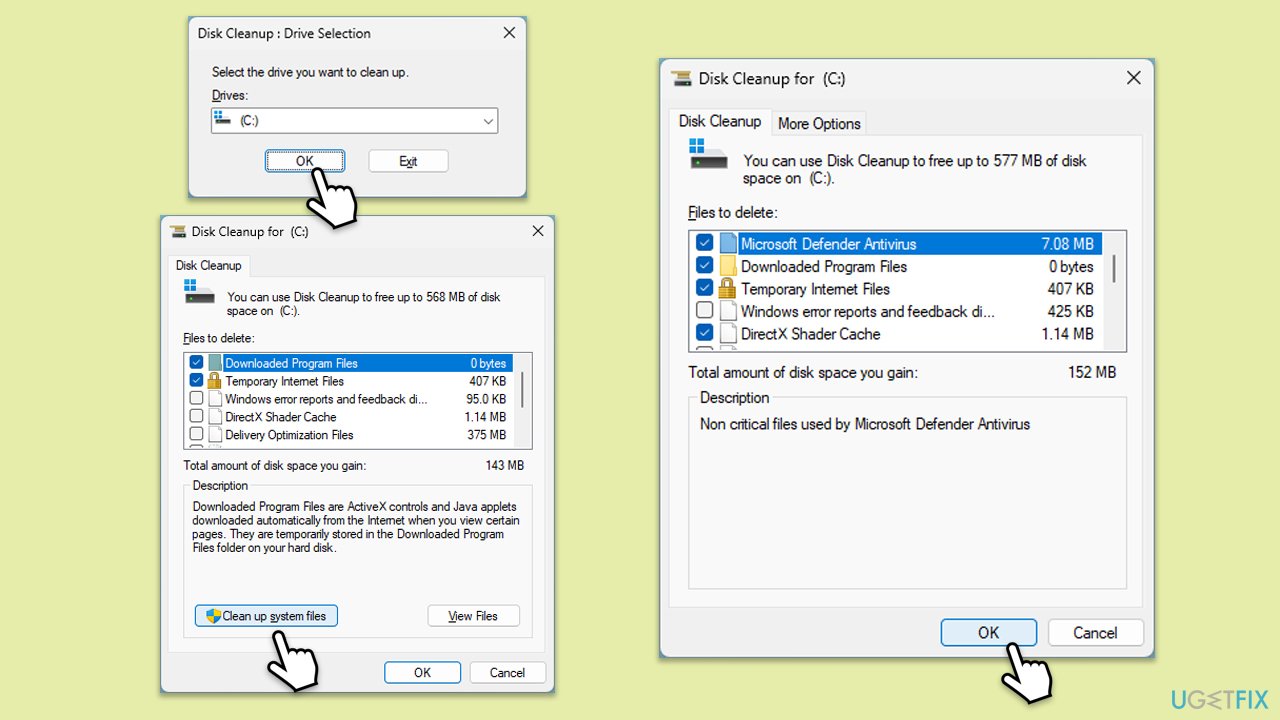Screen dimensions: 1280x720
Task: Check DirectX Shader Cache checkbox in left window
Action: [x=197, y=417]
